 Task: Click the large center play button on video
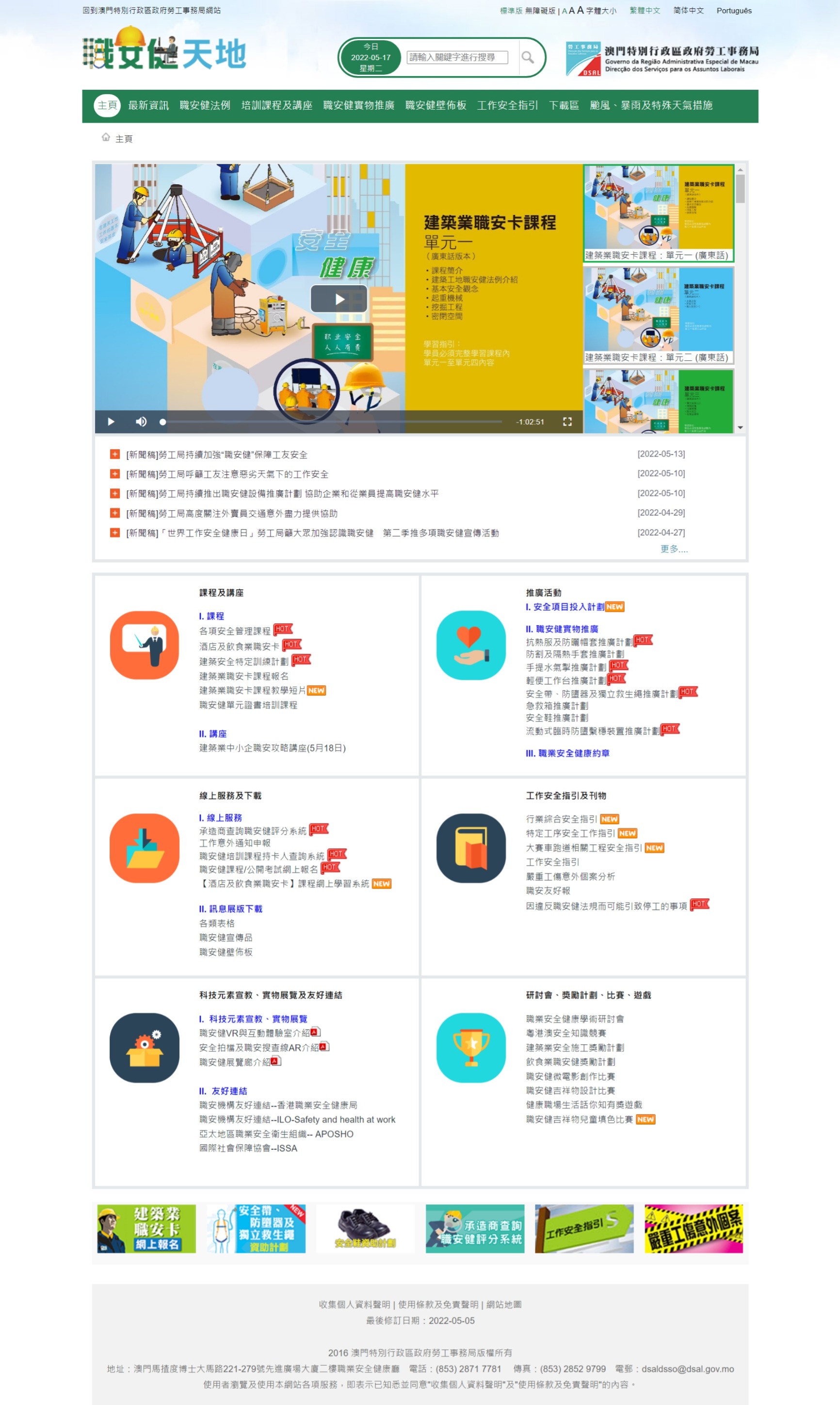coord(339,299)
